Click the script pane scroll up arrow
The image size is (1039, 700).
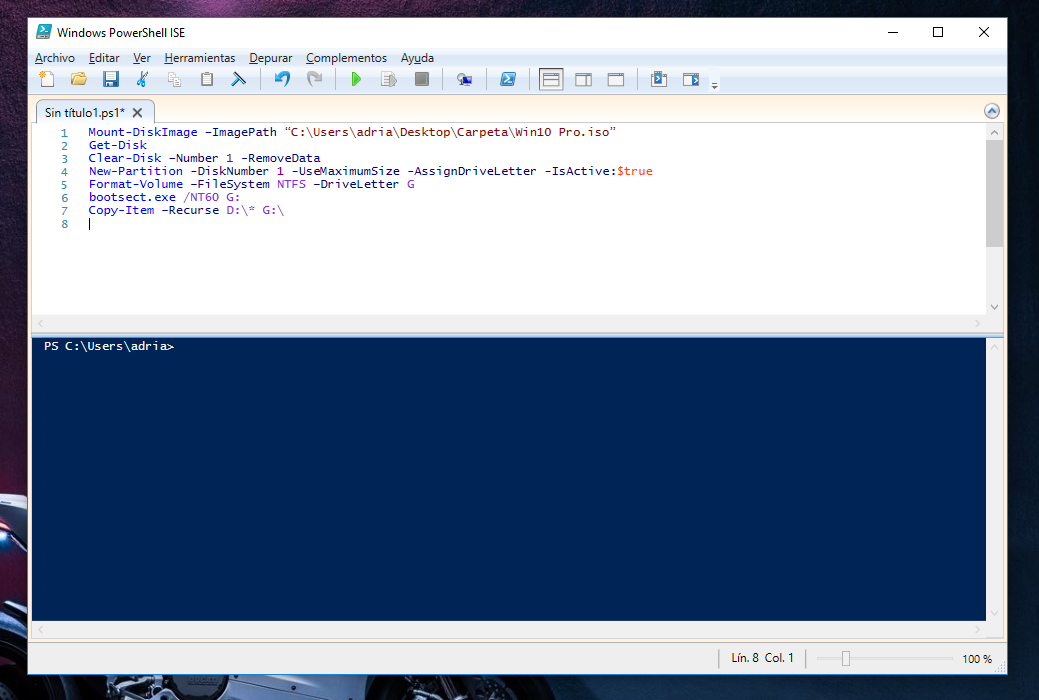(994, 133)
